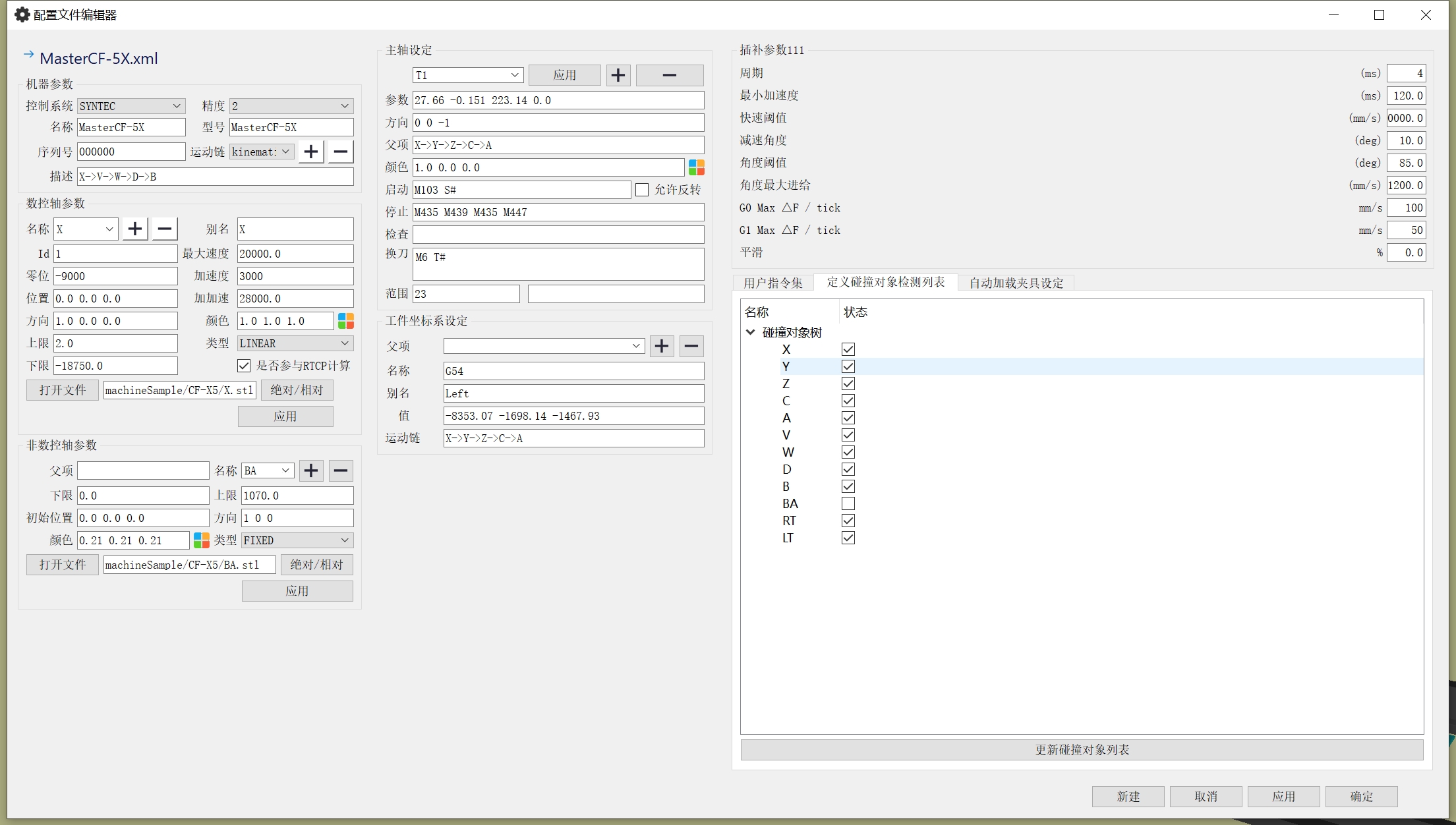Switch to 用户指令集 tab
1456x825 pixels.
(x=773, y=283)
